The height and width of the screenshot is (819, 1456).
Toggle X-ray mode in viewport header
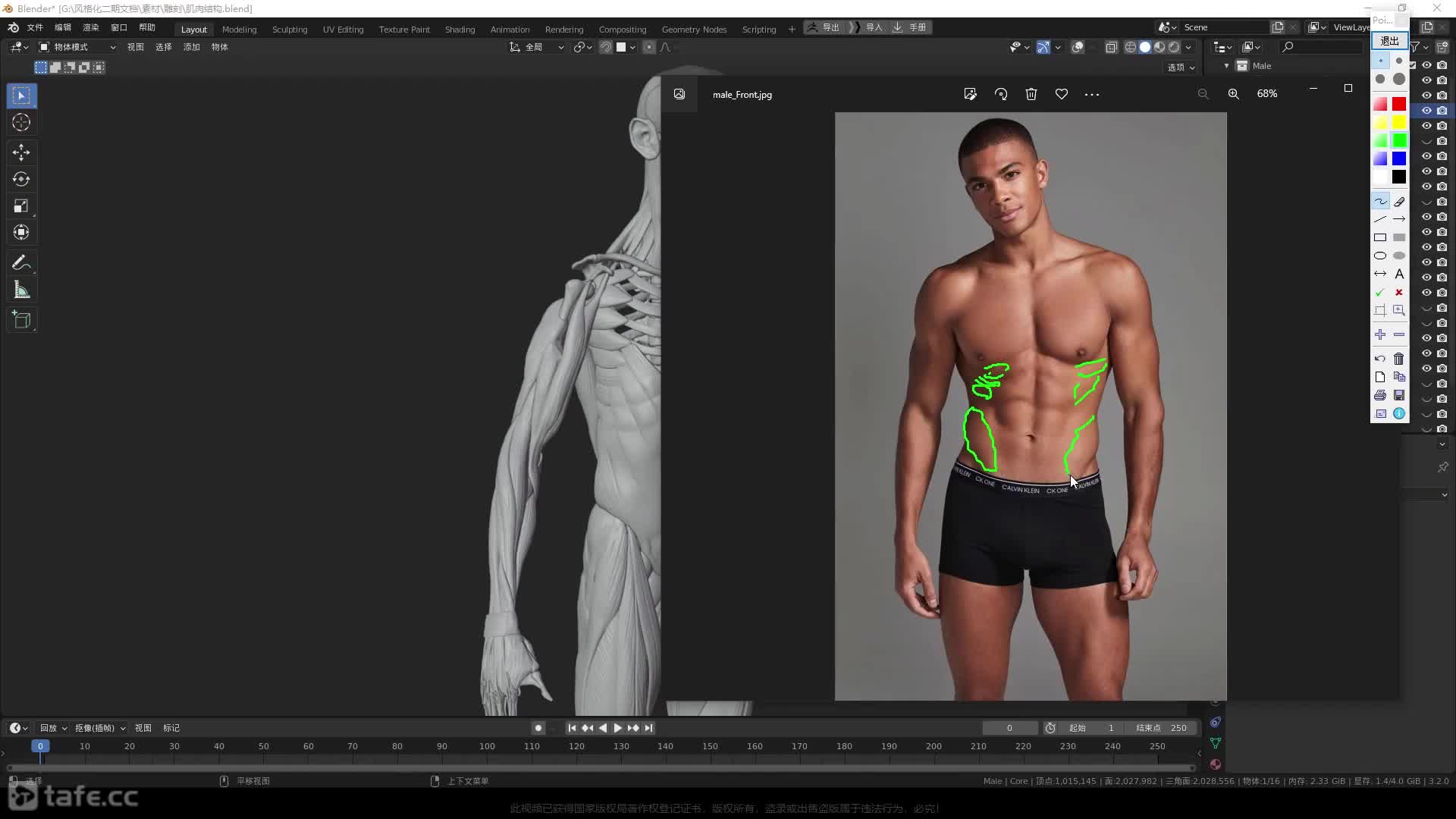[1111, 47]
